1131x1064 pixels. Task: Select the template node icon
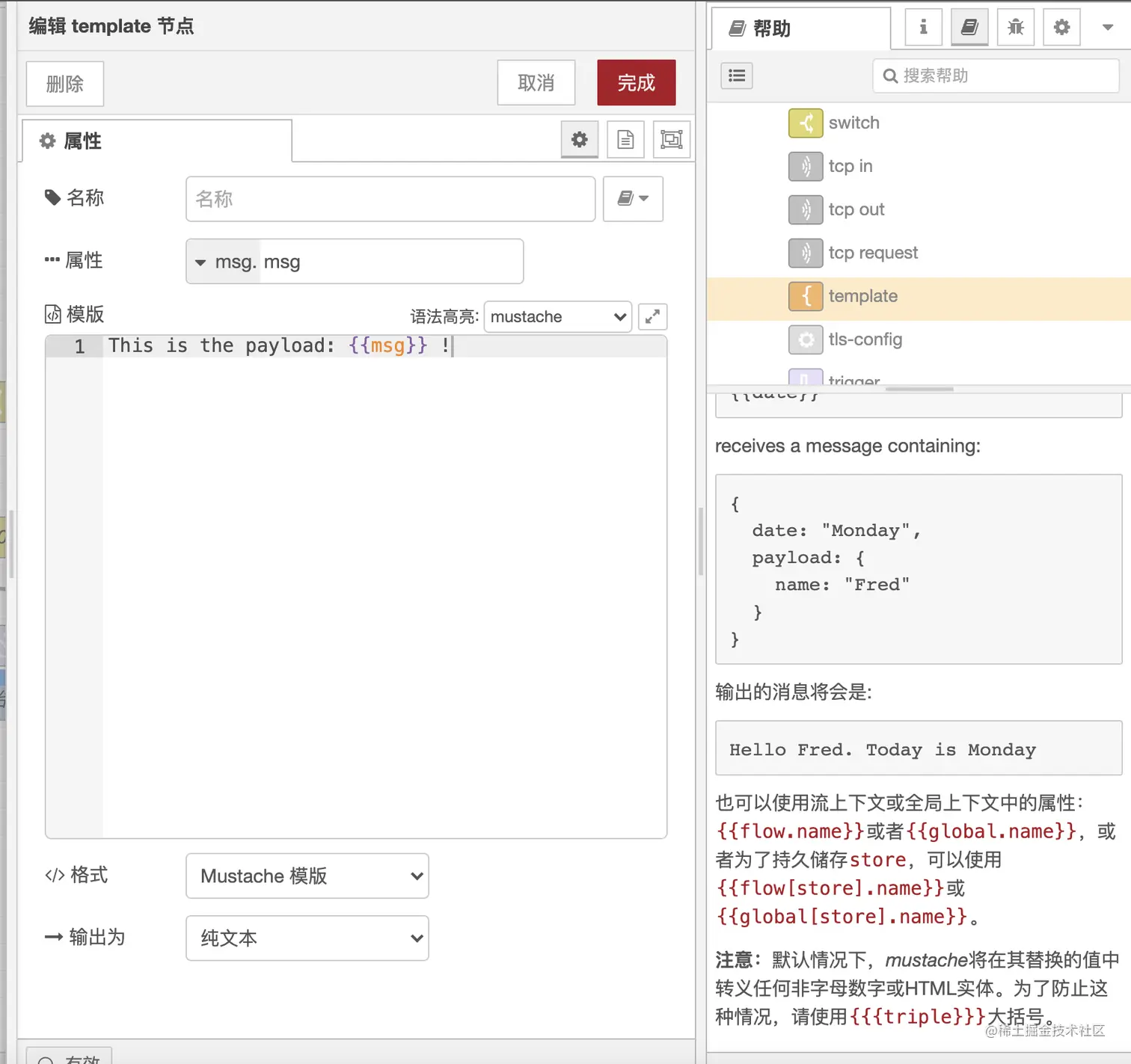(806, 296)
